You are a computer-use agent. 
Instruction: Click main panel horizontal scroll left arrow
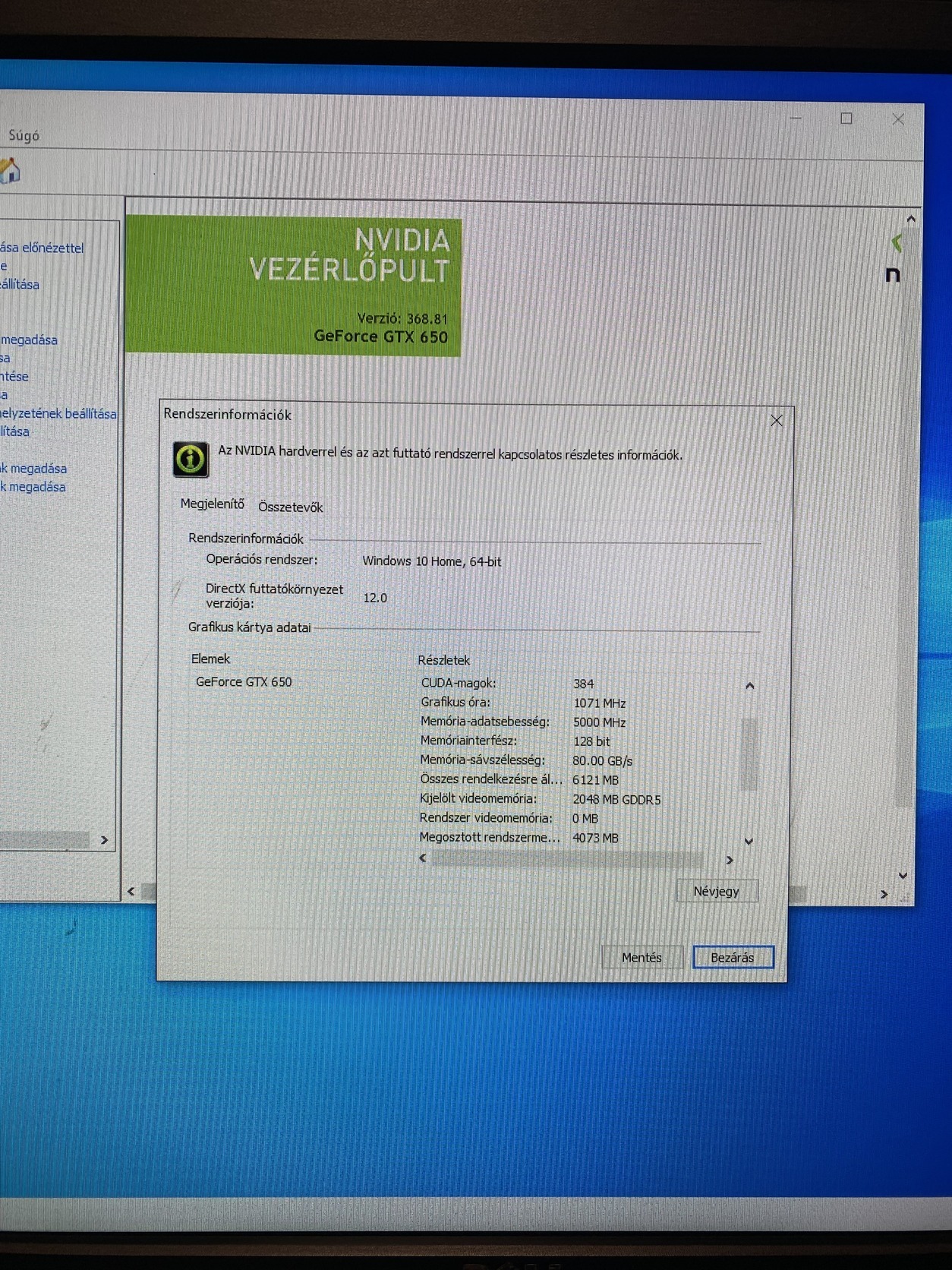pyautogui.click(x=131, y=892)
